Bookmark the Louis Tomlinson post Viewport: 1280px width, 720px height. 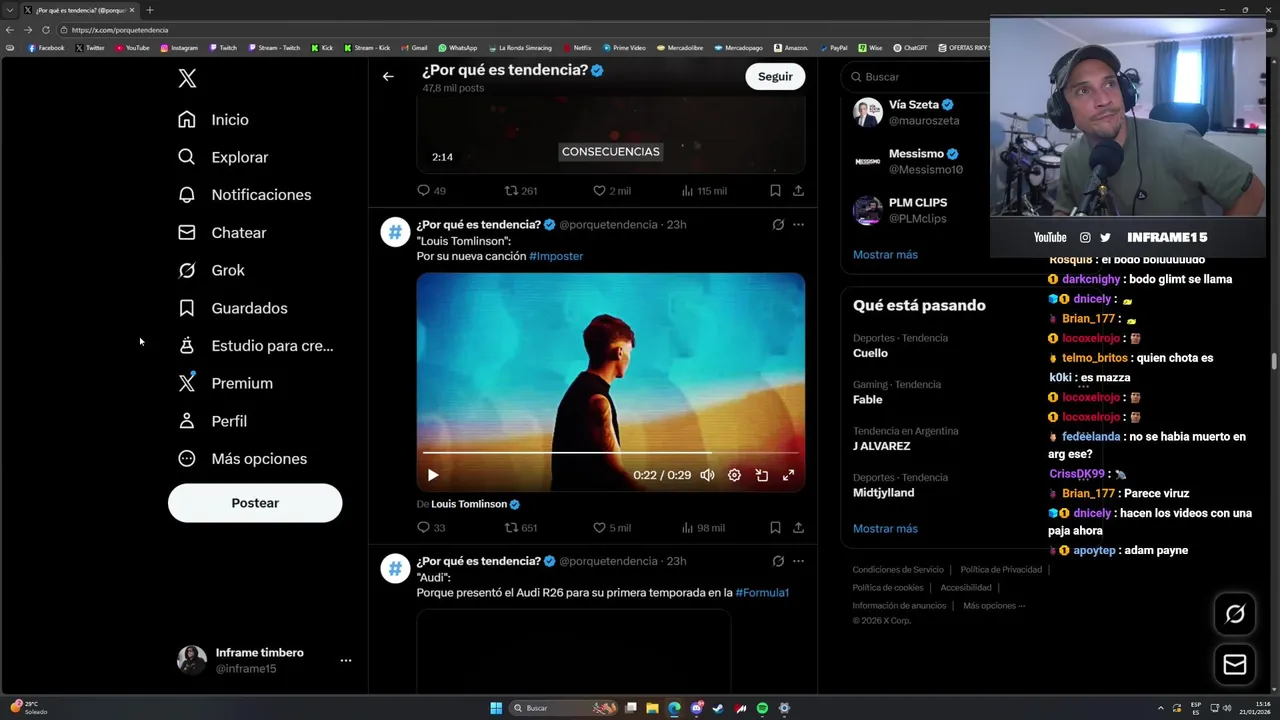click(x=775, y=528)
